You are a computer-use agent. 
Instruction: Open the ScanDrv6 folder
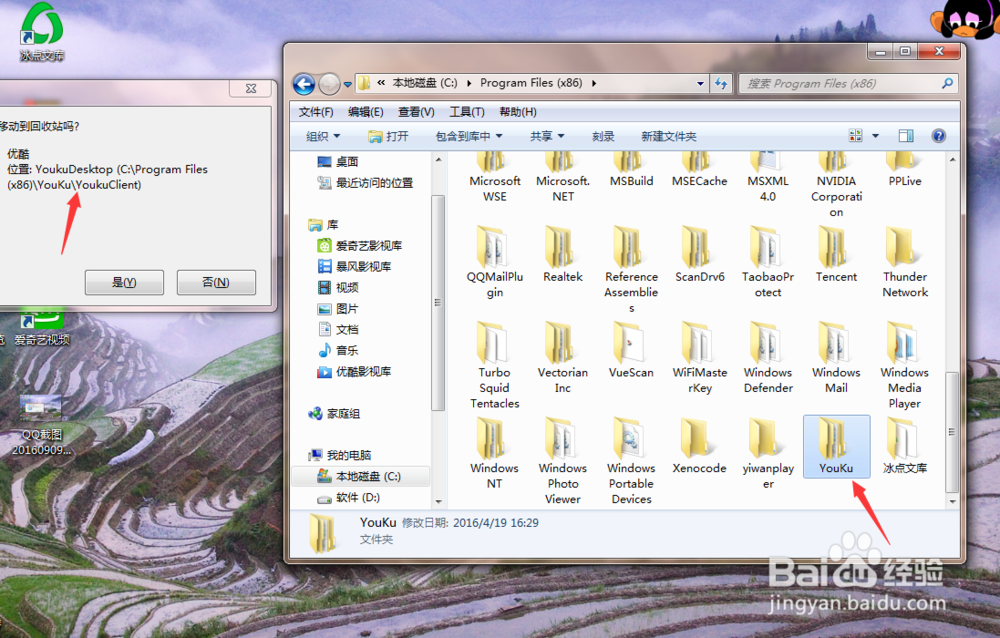point(700,255)
